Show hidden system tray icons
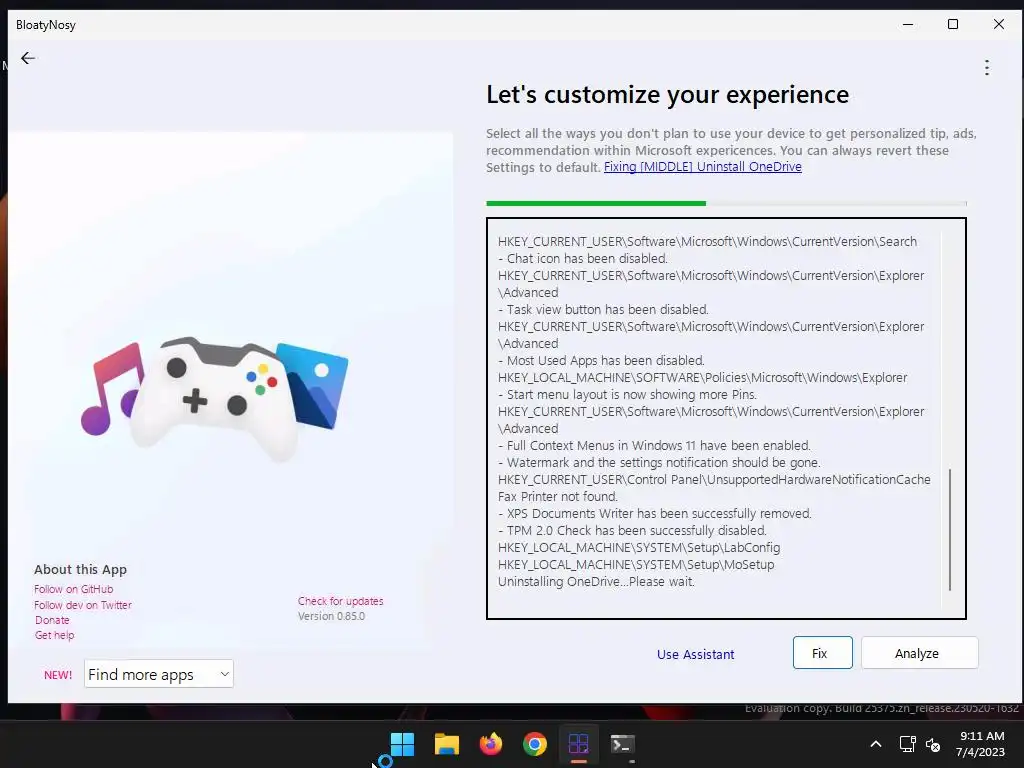 coord(876,744)
